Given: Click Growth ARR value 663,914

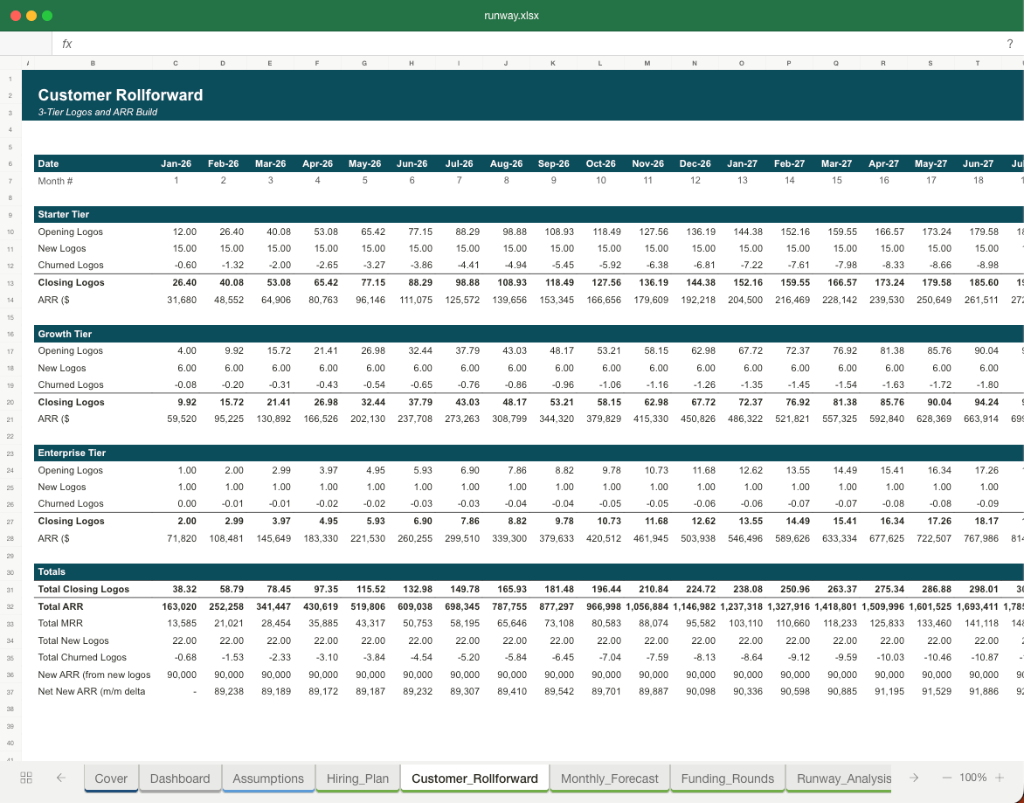Looking at the screenshot, I should (x=980, y=418).
